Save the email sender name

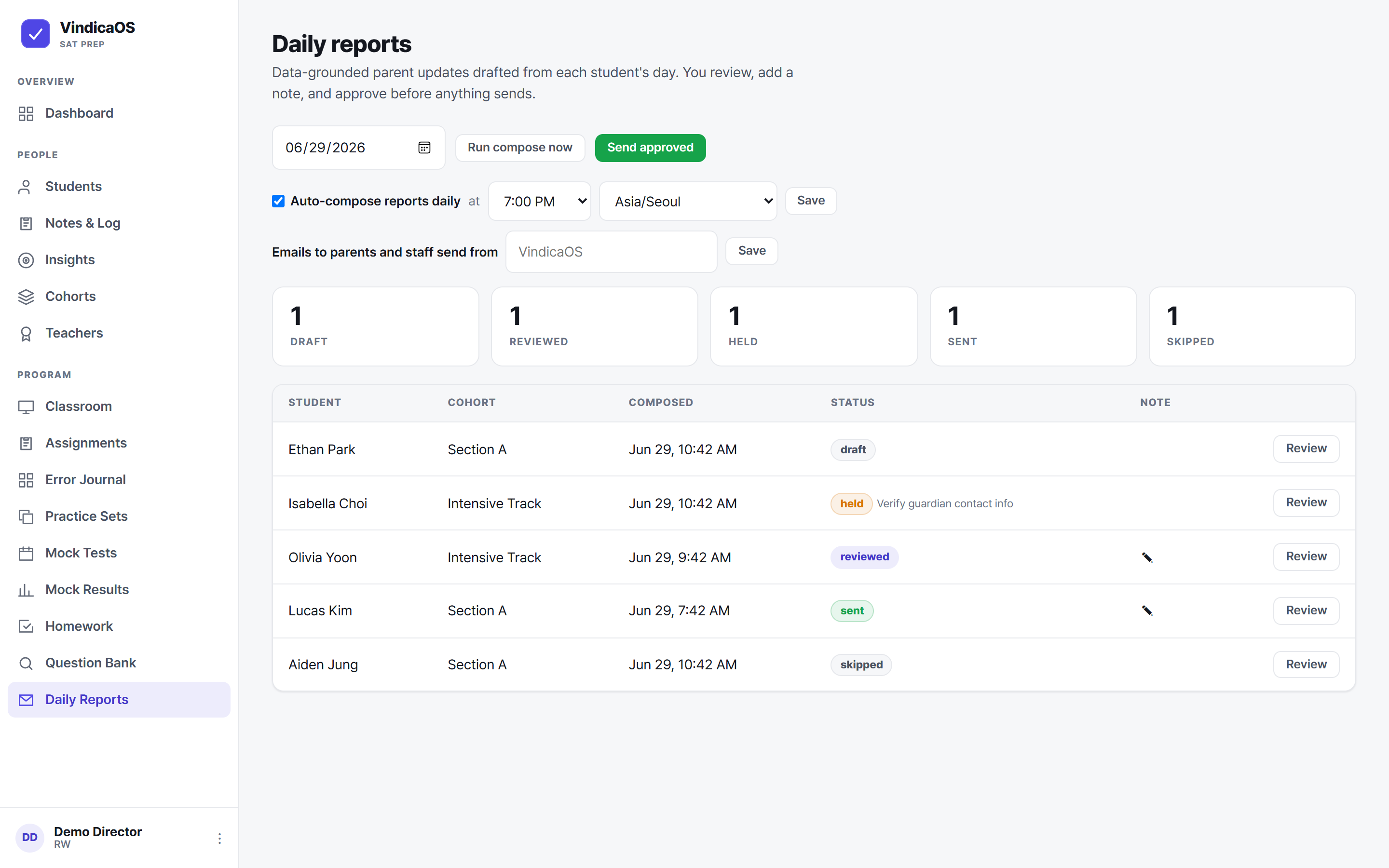(x=752, y=251)
